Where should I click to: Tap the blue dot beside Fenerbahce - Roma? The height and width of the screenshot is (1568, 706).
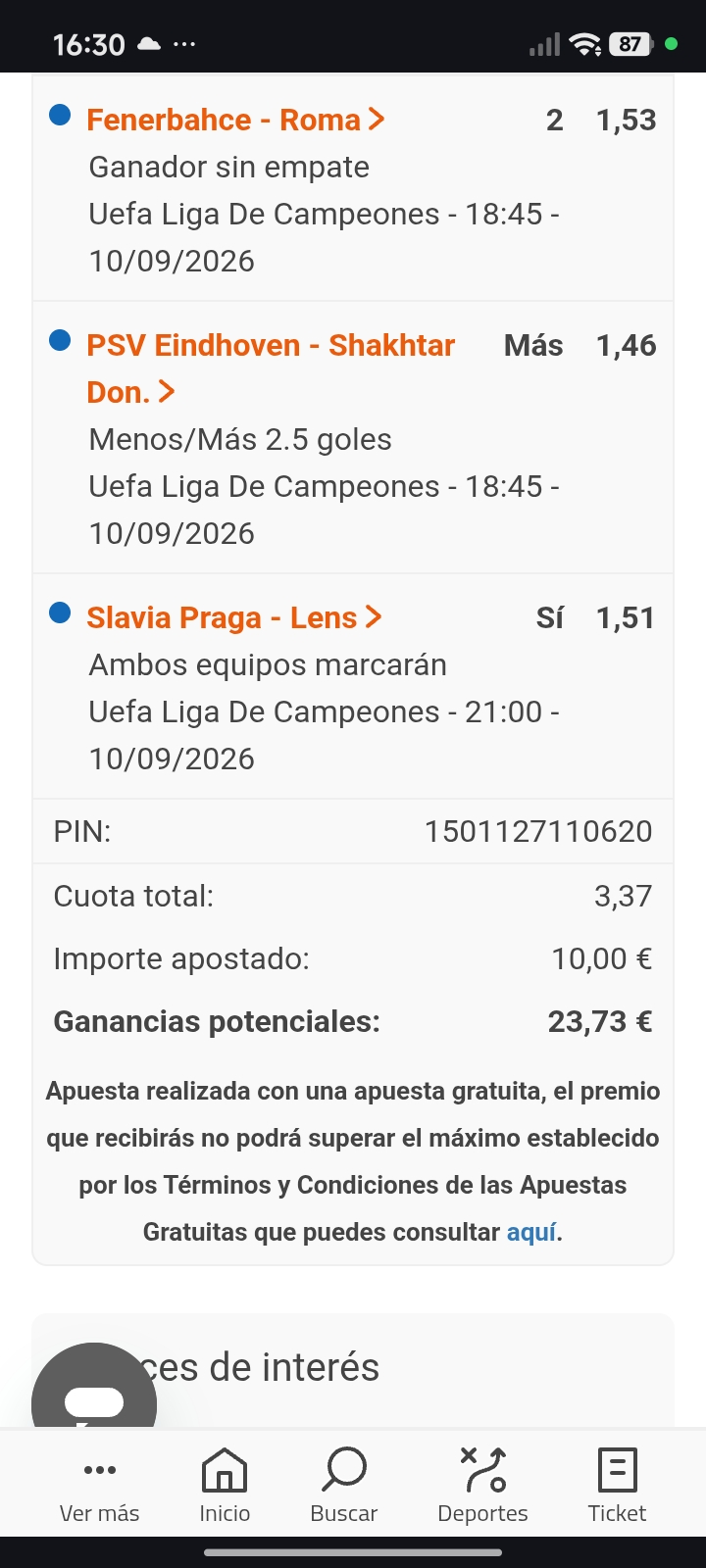pos(60,116)
